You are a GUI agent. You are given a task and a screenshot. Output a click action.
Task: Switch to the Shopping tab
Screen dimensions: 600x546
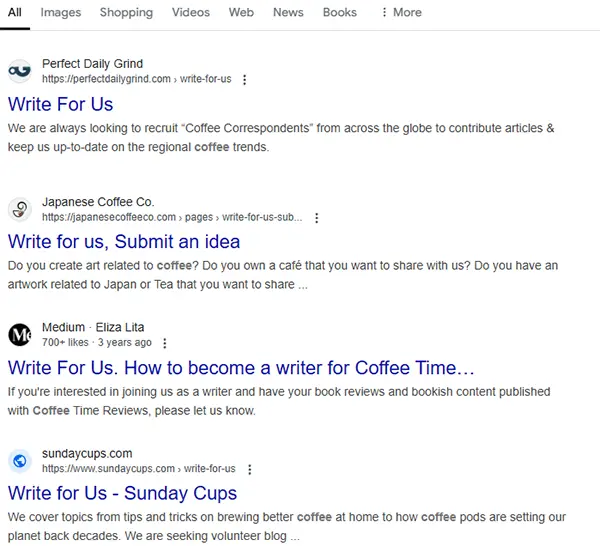tap(126, 13)
